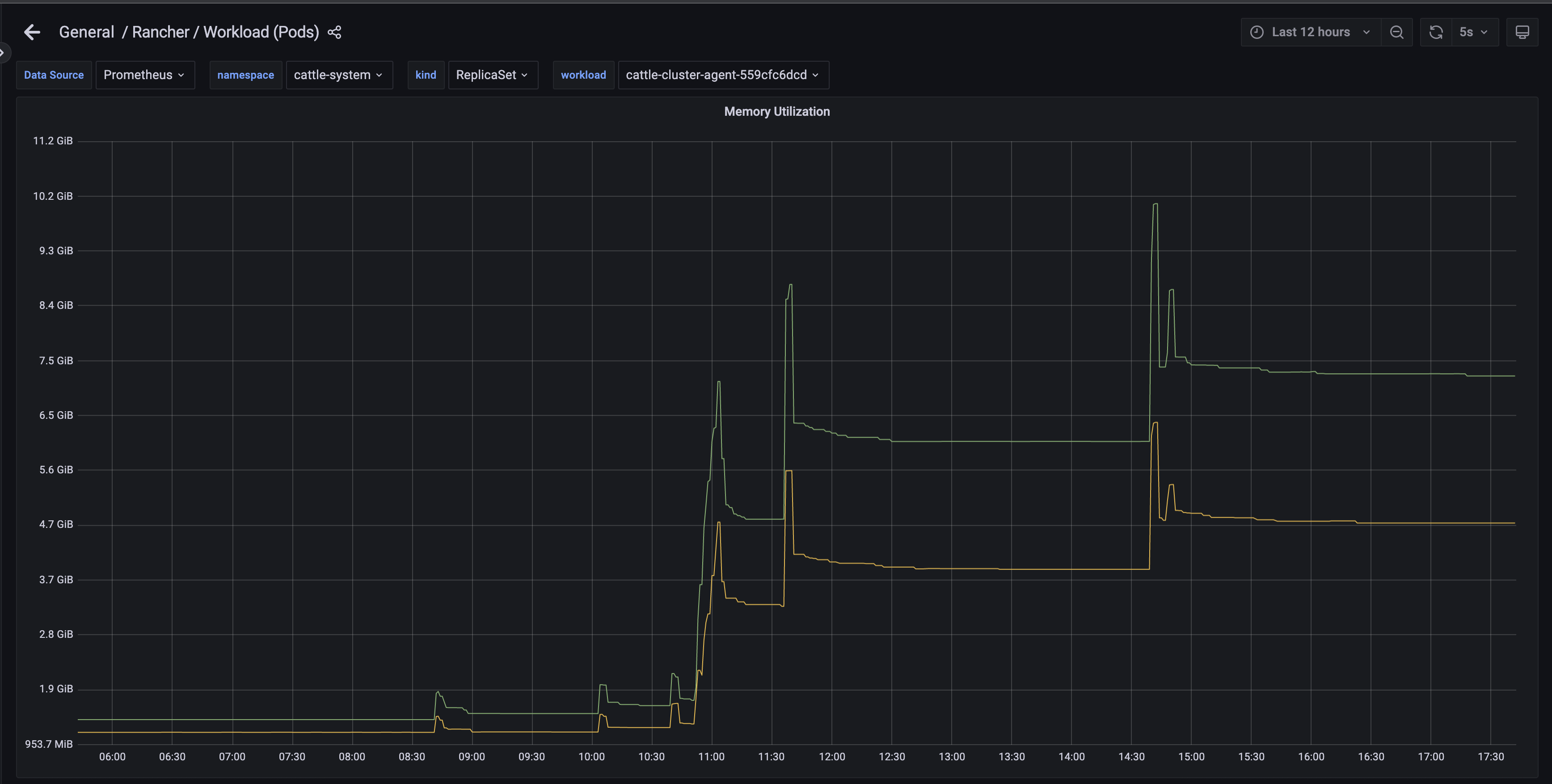
Task: Click the 12:00 label on time axis
Action: click(831, 757)
